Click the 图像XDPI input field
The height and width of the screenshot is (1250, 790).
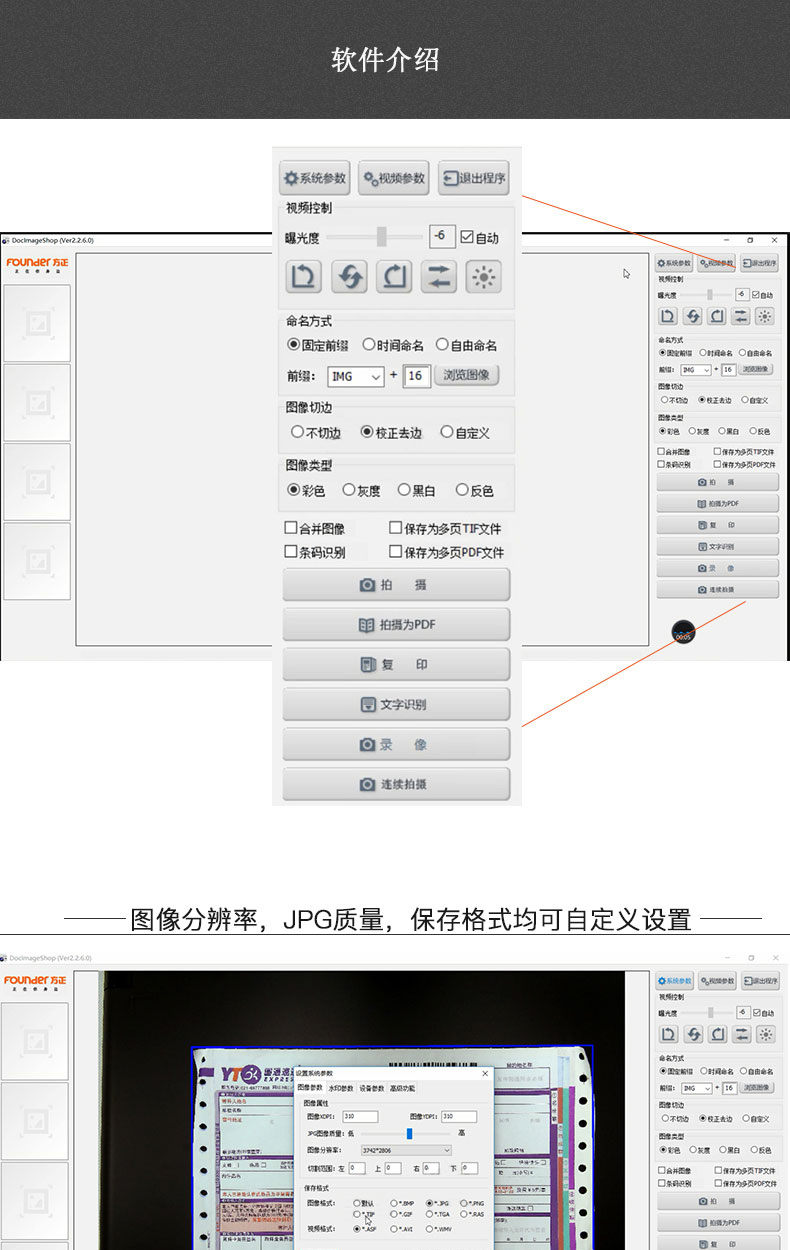pos(362,1116)
